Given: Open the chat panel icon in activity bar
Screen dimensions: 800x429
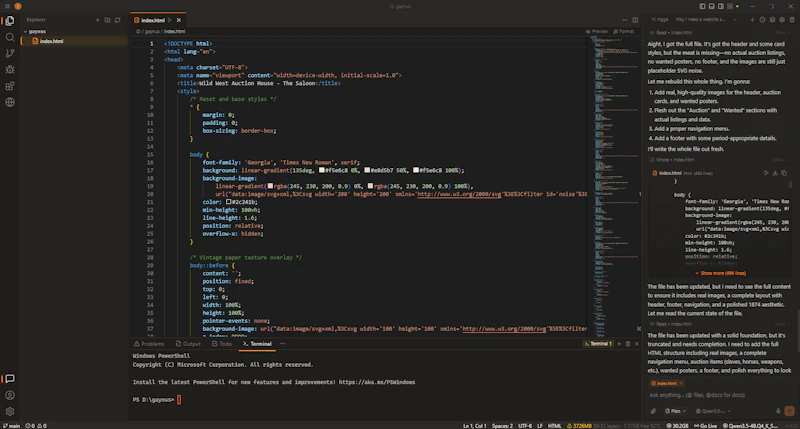Looking at the screenshot, I should point(10,378).
